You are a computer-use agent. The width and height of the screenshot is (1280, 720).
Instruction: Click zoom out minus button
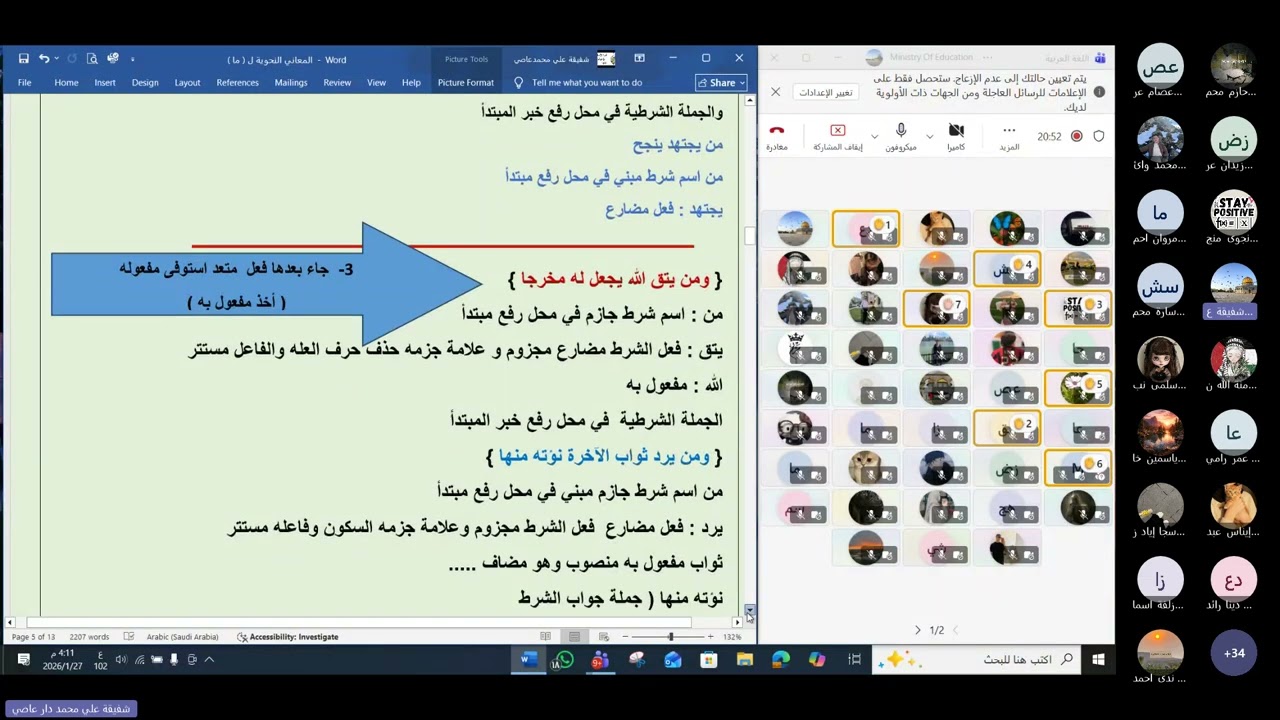625,637
